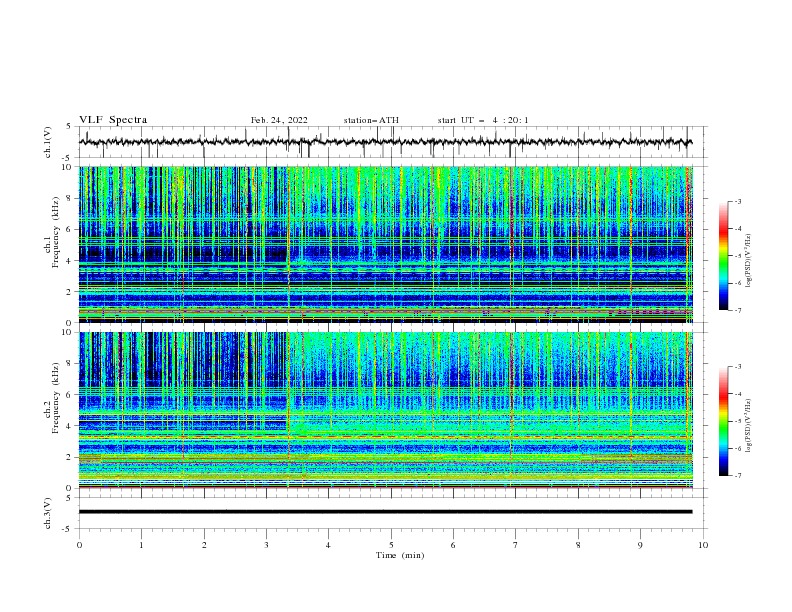Image resolution: width=792 pixels, height=612 pixels.
Task: Click the "-5" label on ch.1 color bar
Action: (738, 256)
